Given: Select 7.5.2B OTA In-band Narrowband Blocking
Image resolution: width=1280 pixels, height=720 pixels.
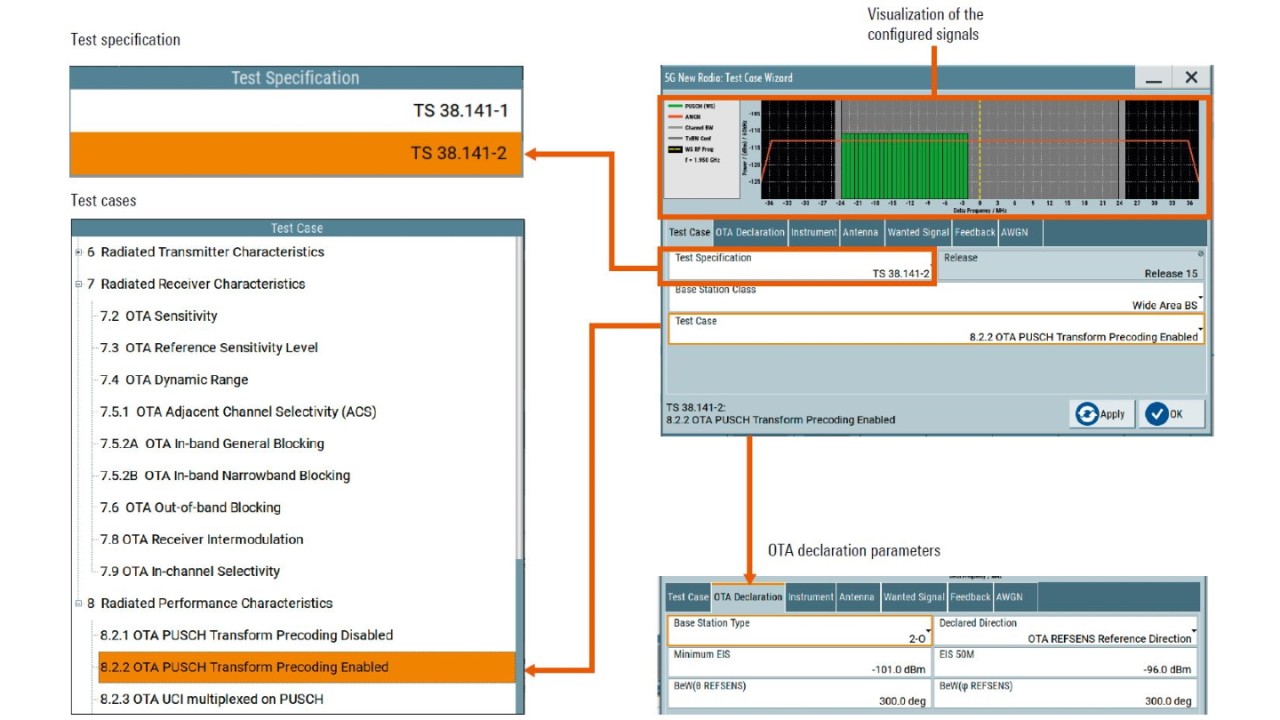Looking at the screenshot, I should [x=225, y=476].
